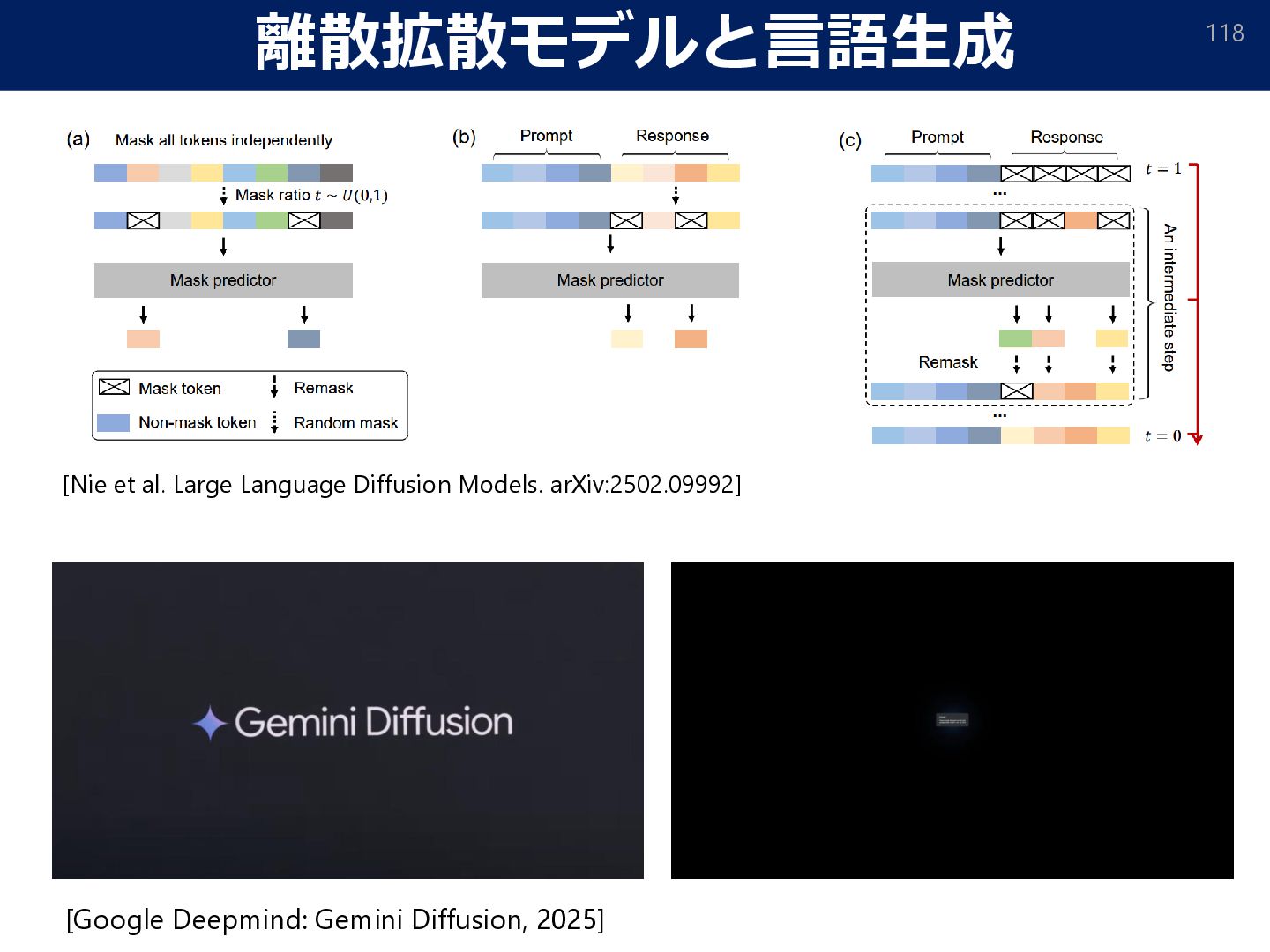Image resolution: width=1270 pixels, height=952 pixels.
Task: Click the "Prompt" label in diagram (c)
Action: click(x=938, y=138)
